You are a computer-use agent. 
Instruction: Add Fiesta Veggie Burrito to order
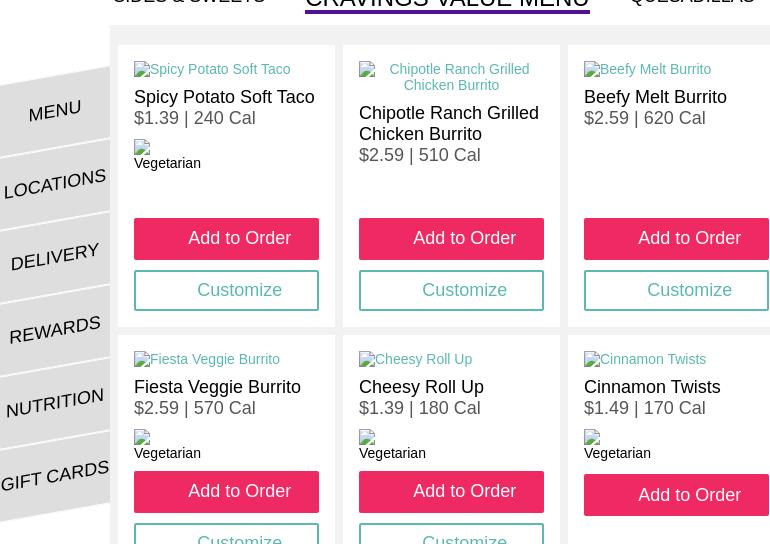pos(226,492)
